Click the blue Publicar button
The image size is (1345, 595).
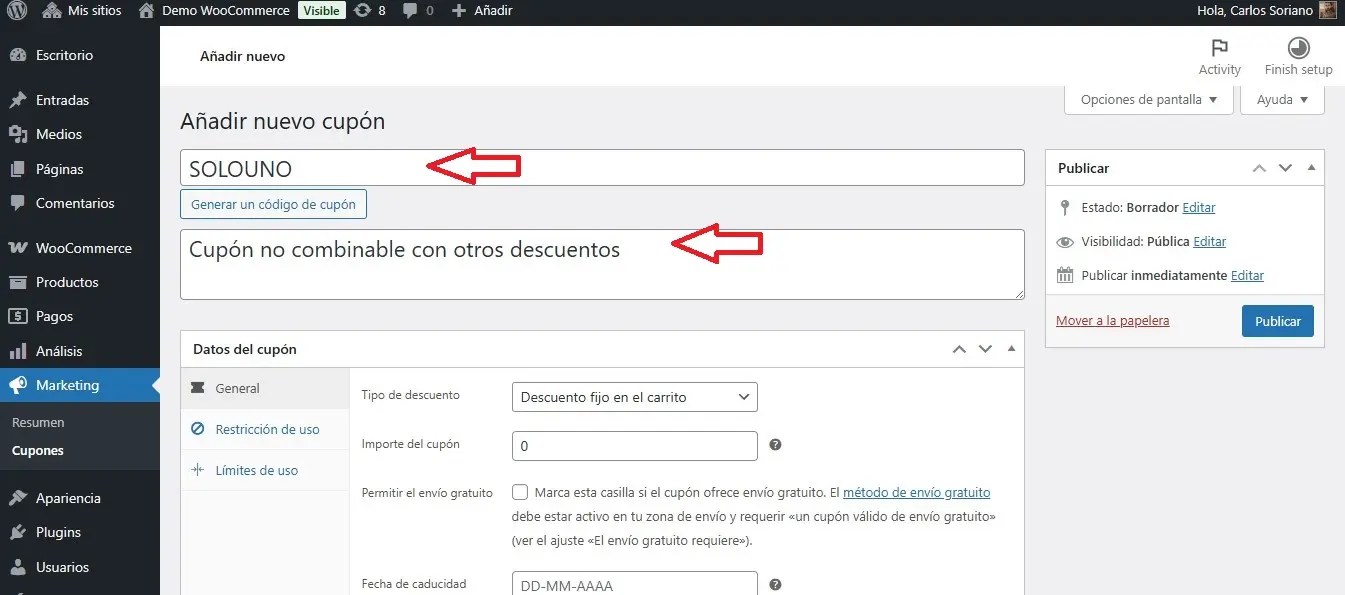(1277, 321)
